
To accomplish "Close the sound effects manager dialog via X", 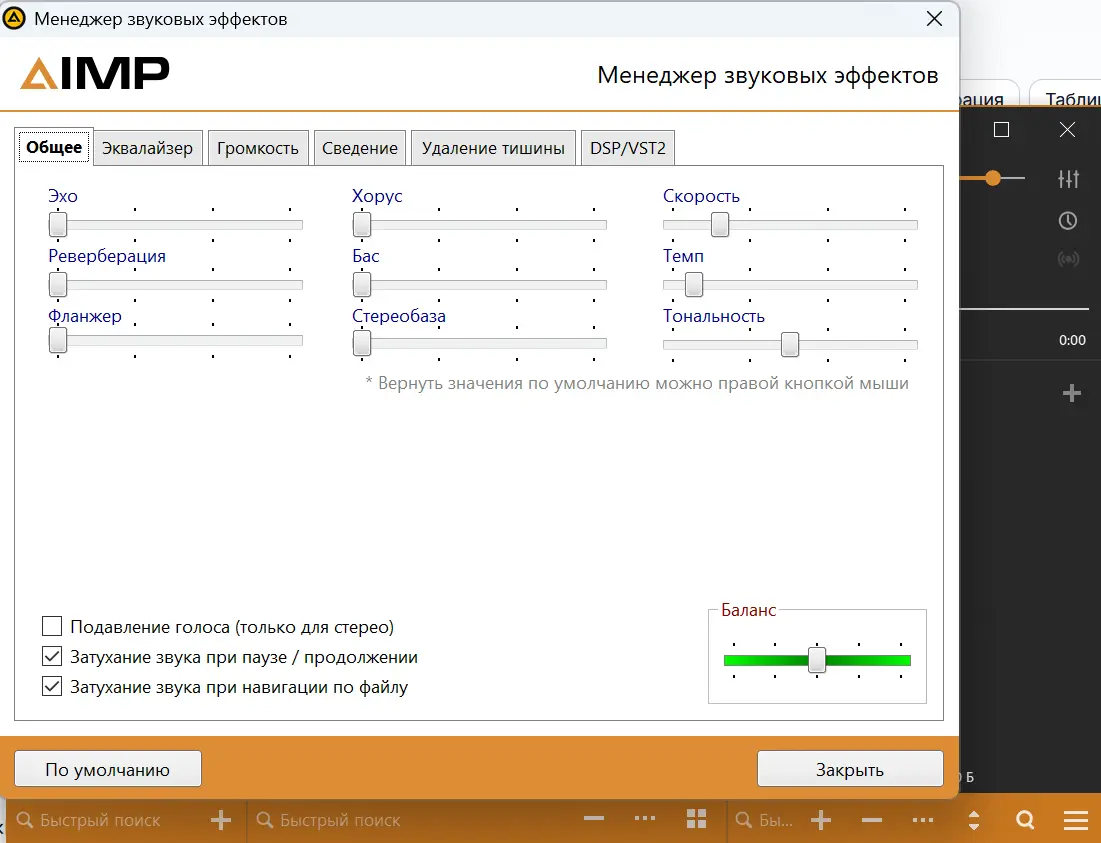I will click(x=934, y=19).
